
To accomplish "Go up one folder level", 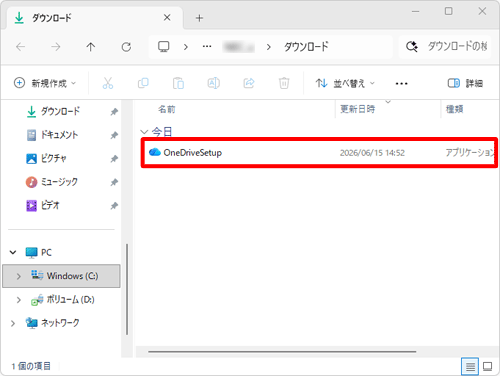I will (x=91, y=47).
